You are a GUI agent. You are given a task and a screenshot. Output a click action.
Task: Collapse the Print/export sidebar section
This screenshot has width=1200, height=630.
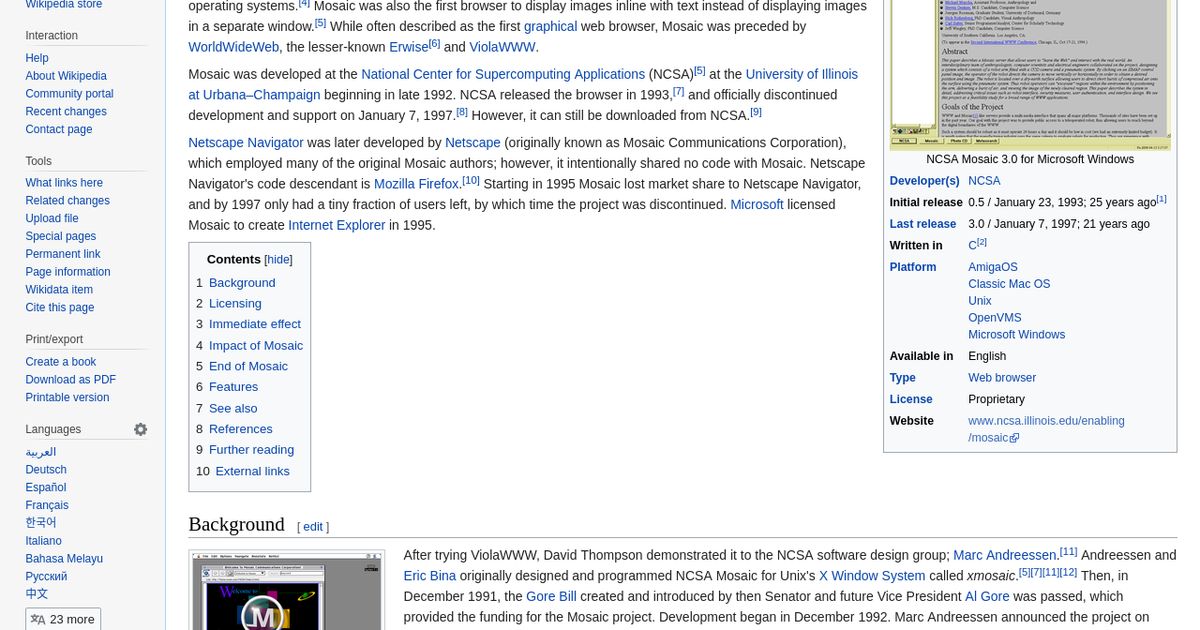(54, 339)
